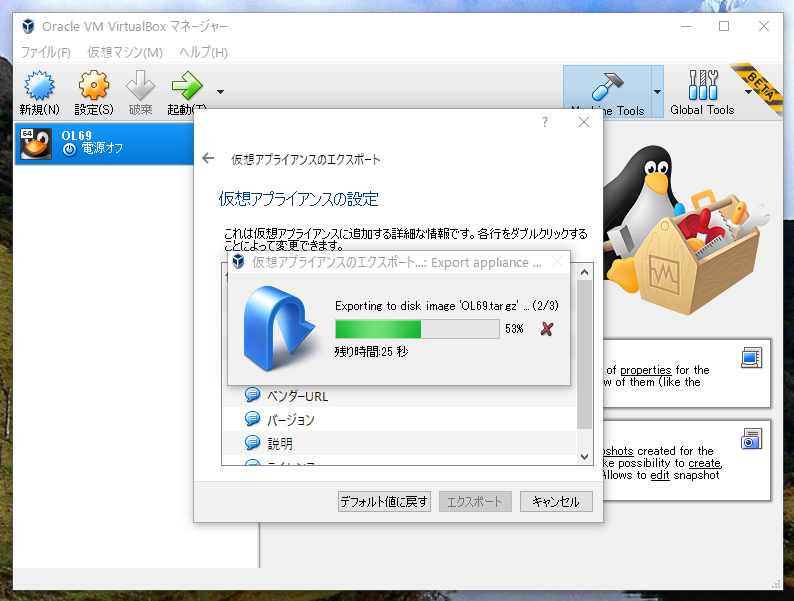Viewport: 794px width, 601px height.
Task: Click the Snapshots camera icon
Action: pos(751,438)
